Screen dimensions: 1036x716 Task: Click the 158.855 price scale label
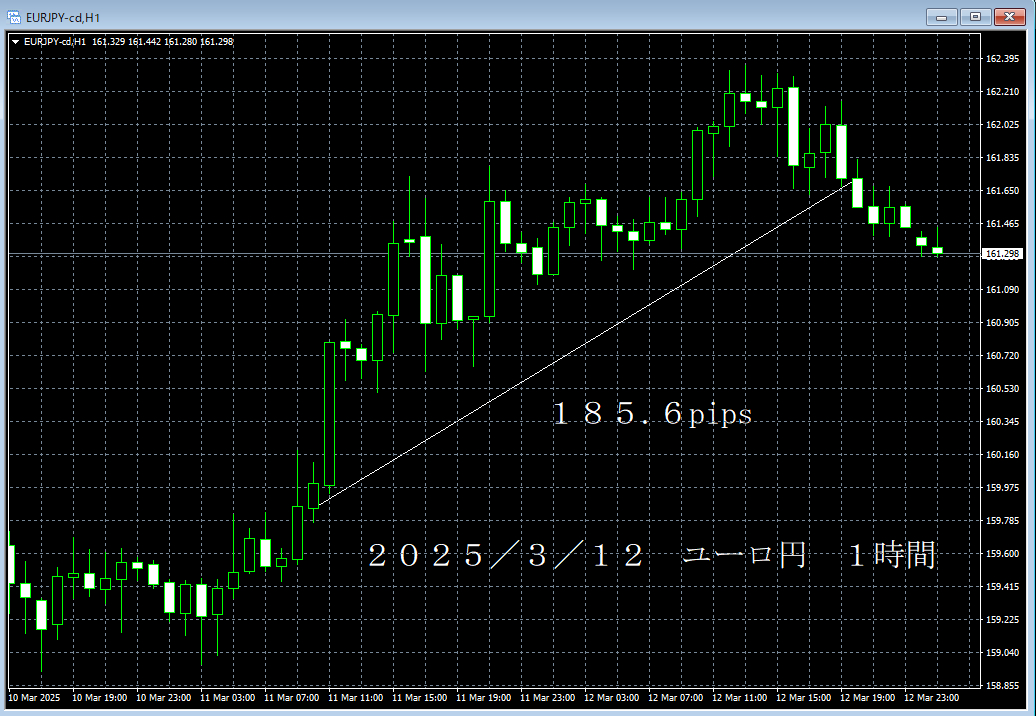coord(1002,686)
